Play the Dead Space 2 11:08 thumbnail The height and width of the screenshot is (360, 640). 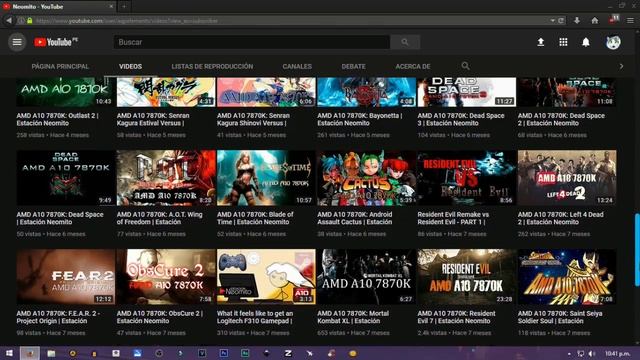(x=567, y=92)
